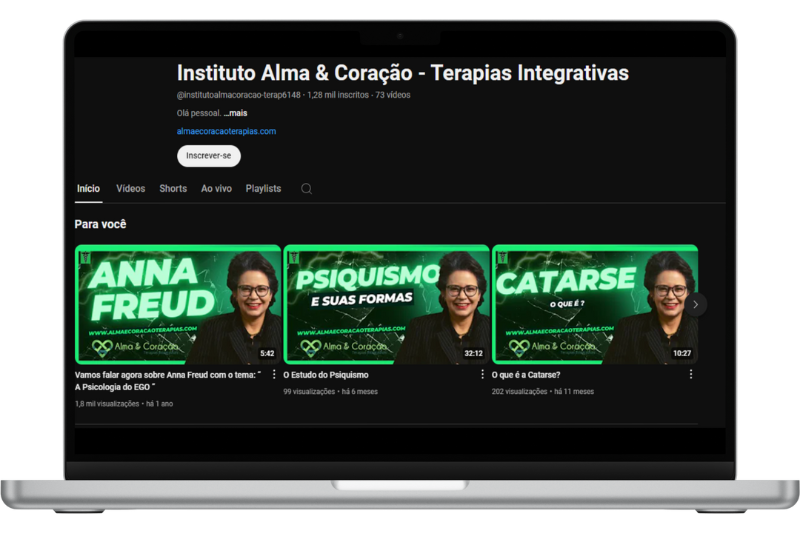The height and width of the screenshot is (533, 800).
Task: Show next videos with carousel arrow
Action: [695, 304]
